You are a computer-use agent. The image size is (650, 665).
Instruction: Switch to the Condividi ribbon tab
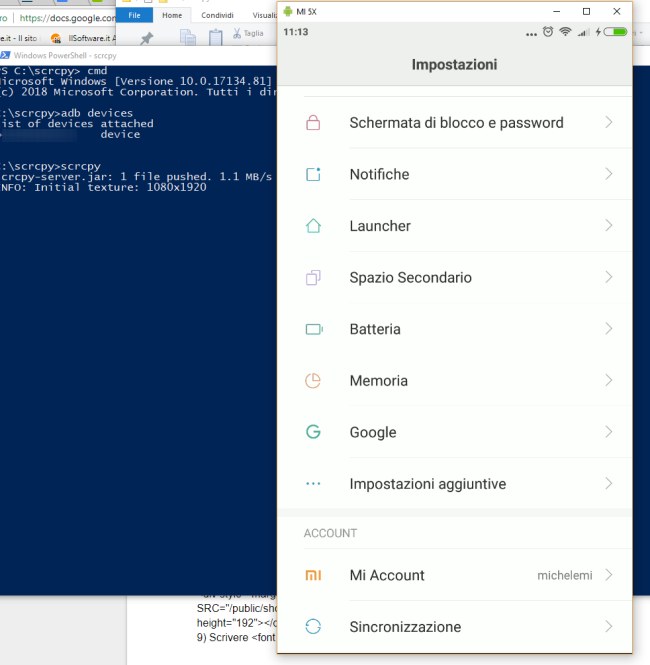pos(217,15)
